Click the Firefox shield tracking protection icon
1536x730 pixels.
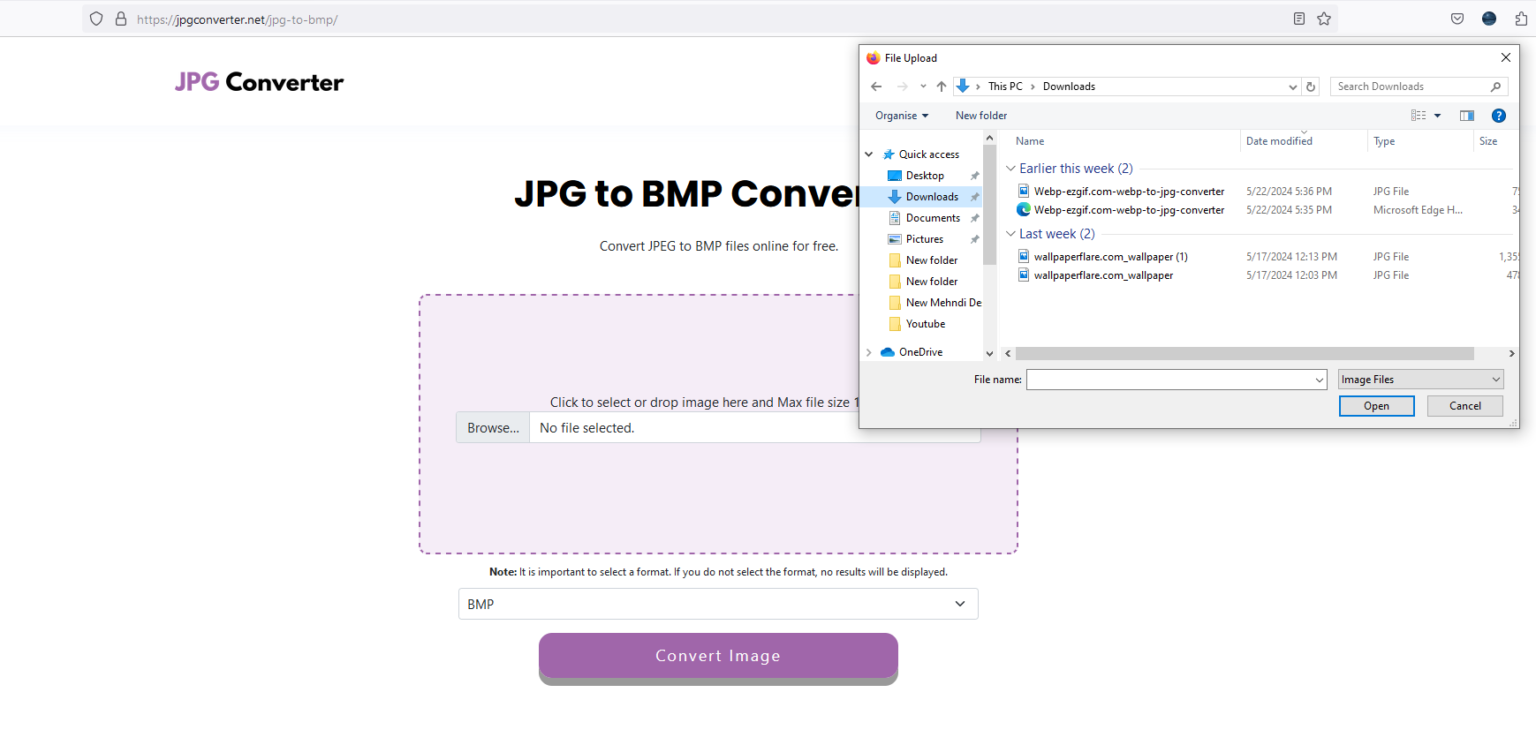tap(96, 19)
